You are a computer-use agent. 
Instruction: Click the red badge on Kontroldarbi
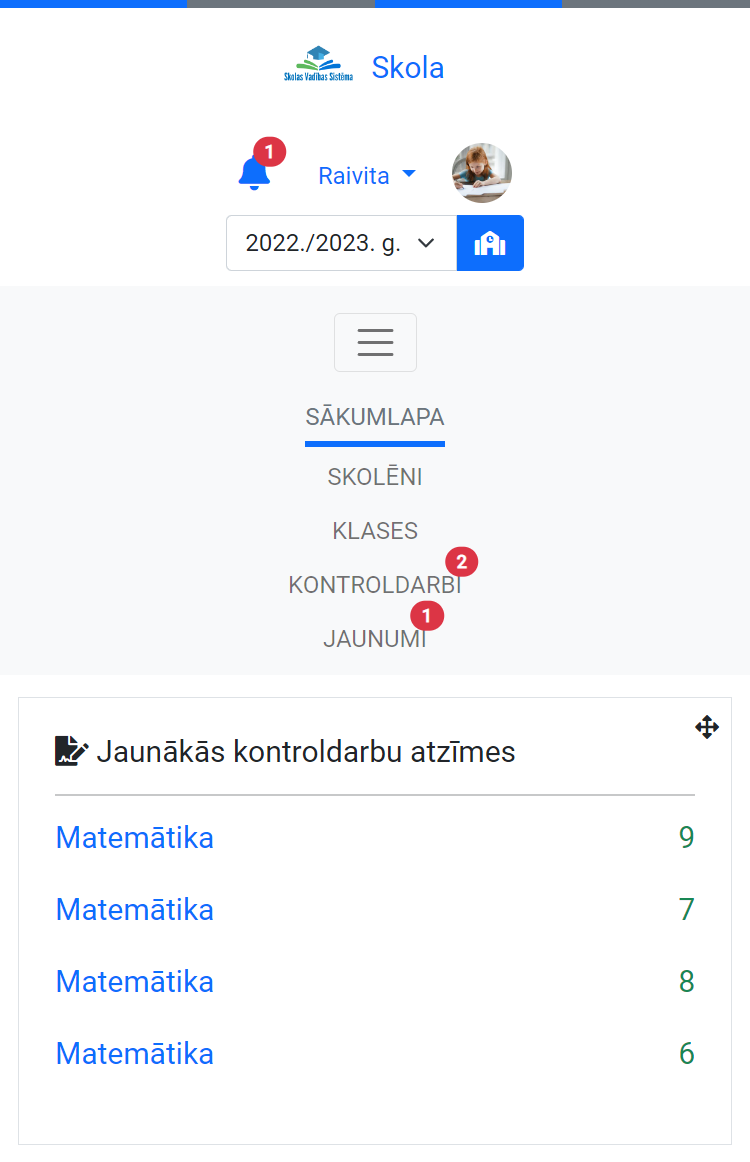tap(461, 561)
